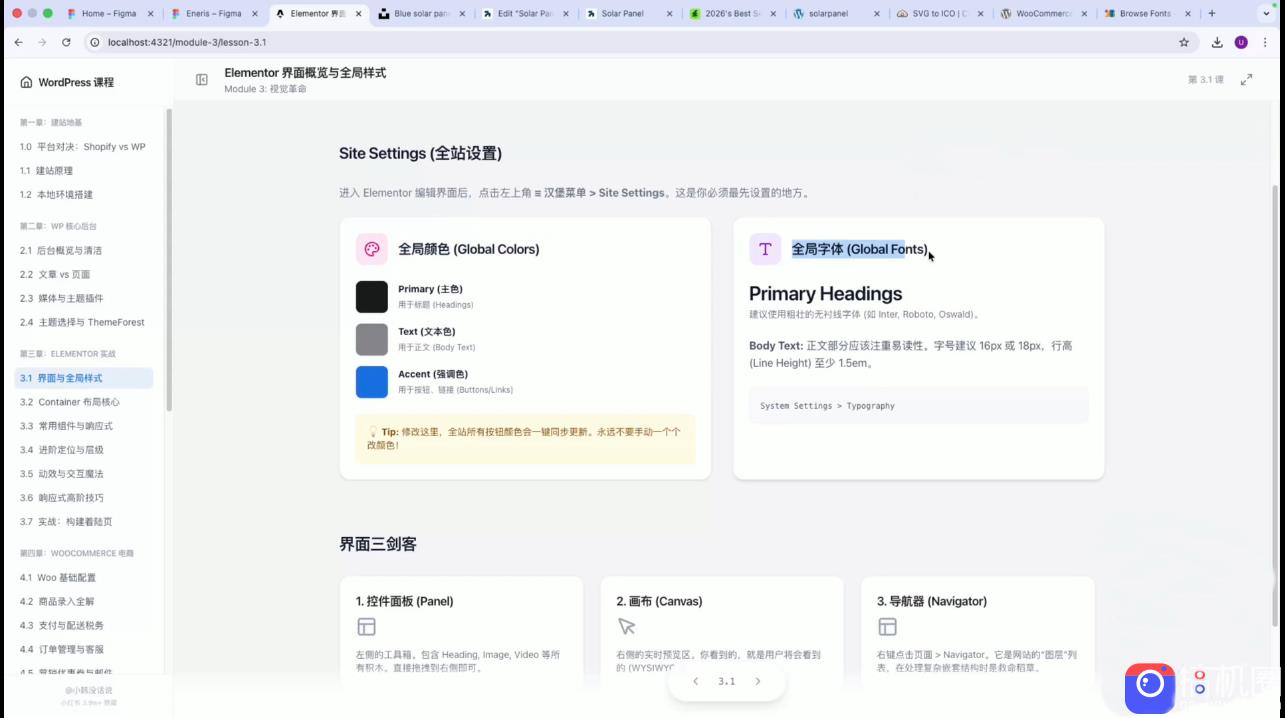Click the Global Fonts typography icon
Screen dimensions: 1285x718
pyautogui.click(x=765, y=249)
